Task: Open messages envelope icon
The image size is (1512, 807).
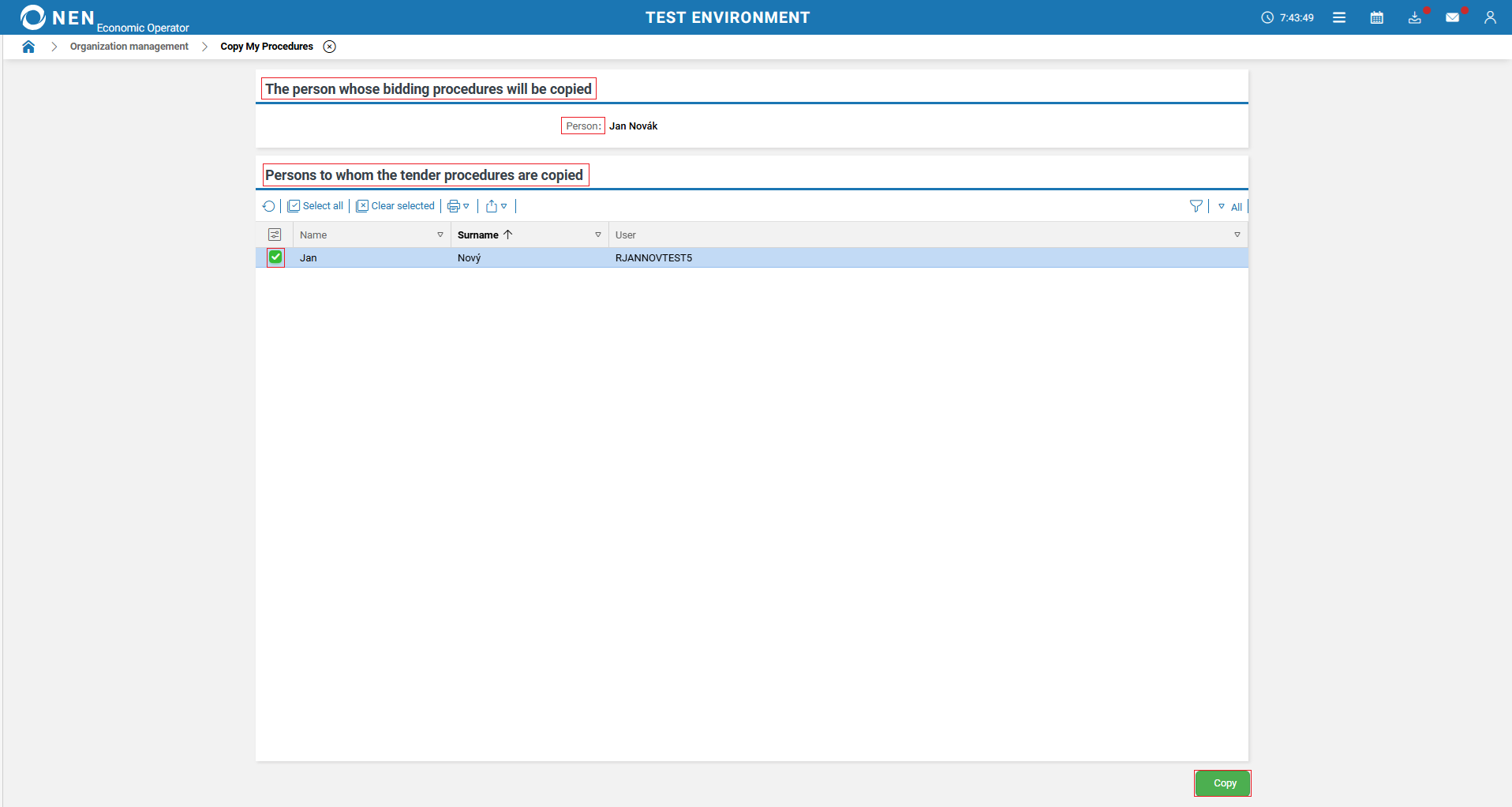Action: (x=1453, y=17)
